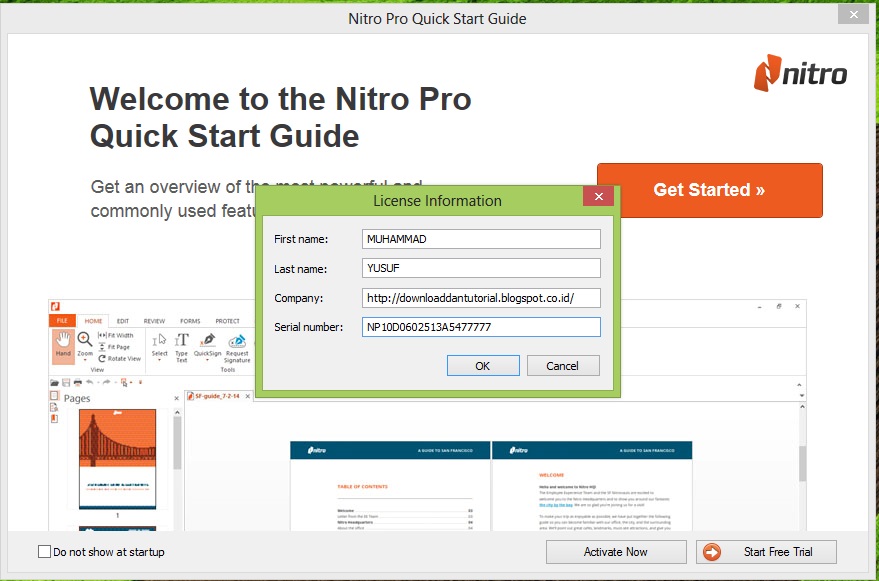Switch to the HOME tab in preview ribbon
Screen dimensions: 879x581
(x=93, y=321)
